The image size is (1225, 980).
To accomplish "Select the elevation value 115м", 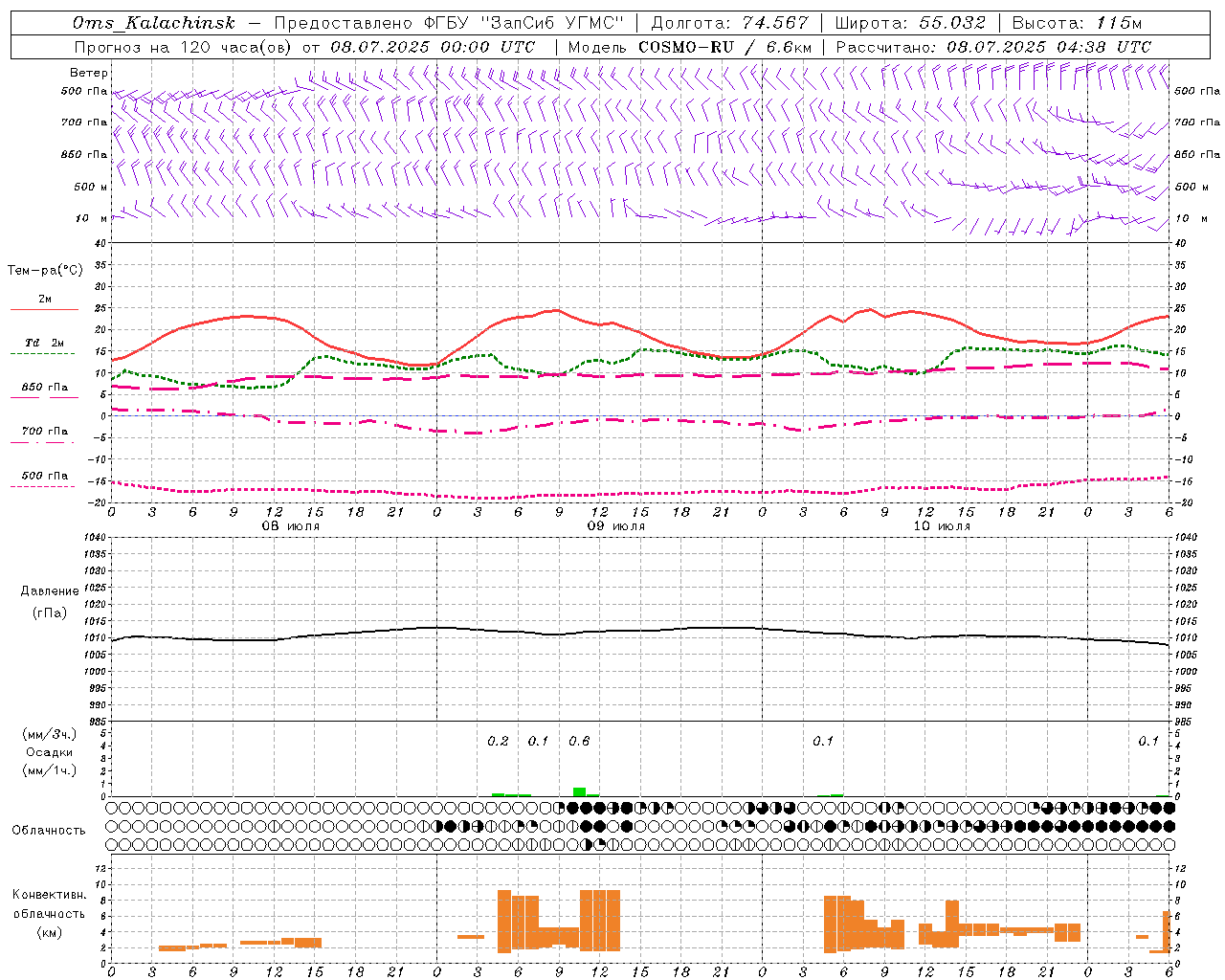I will click(x=1119, y=23).
